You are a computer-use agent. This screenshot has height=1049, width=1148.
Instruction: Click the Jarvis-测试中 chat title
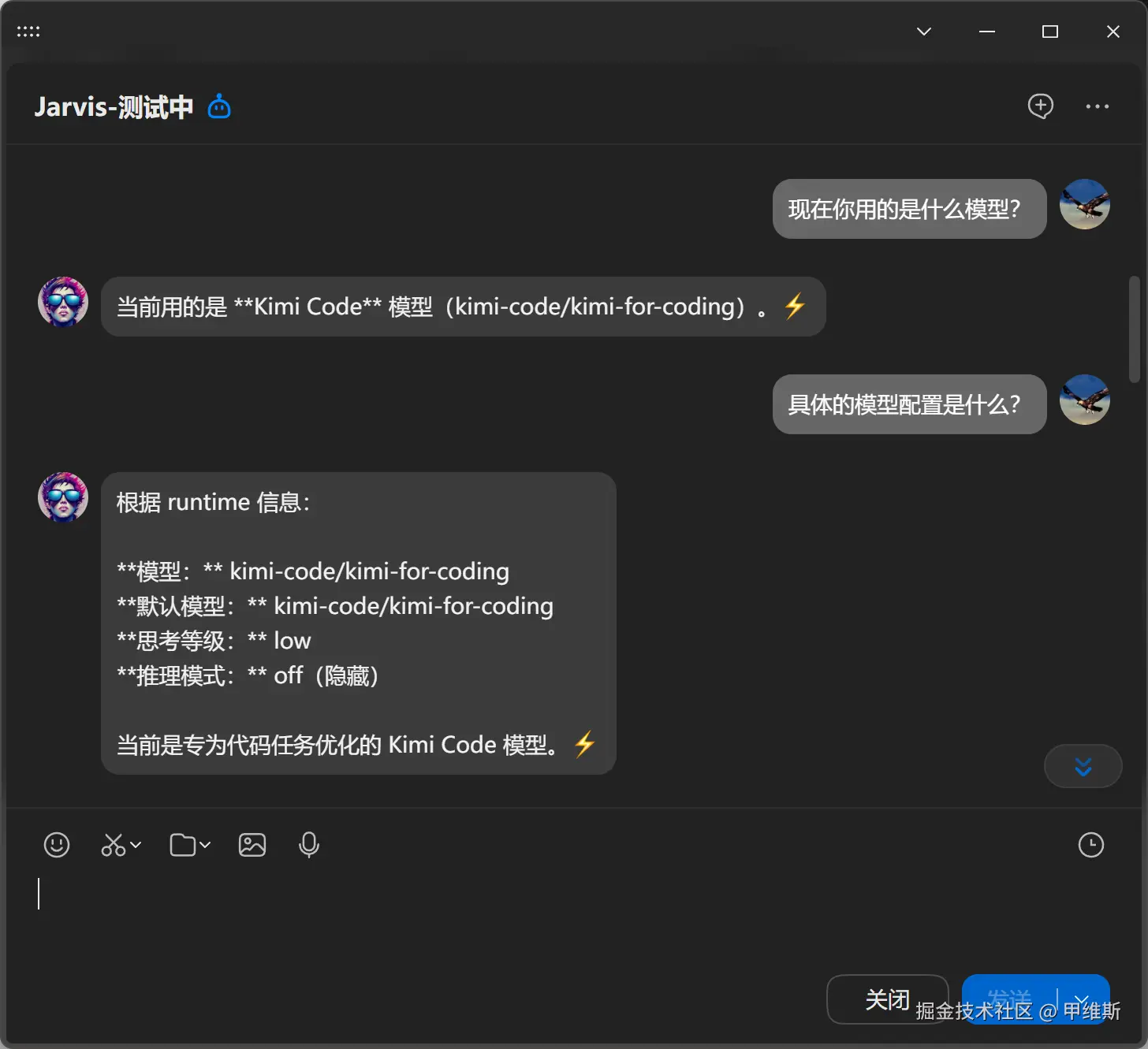(x=114, y=106)
